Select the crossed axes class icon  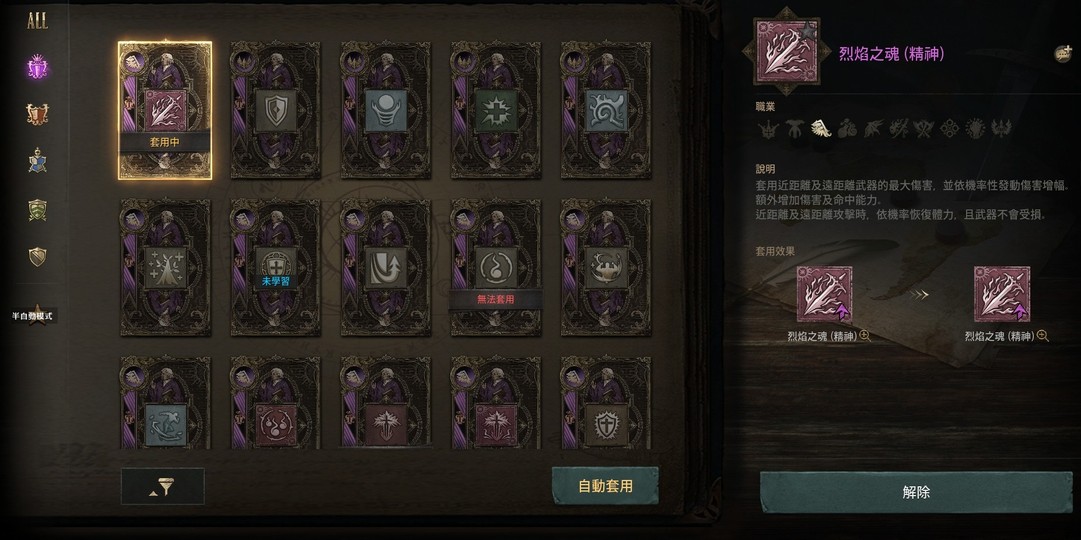[x=923, y=128]
